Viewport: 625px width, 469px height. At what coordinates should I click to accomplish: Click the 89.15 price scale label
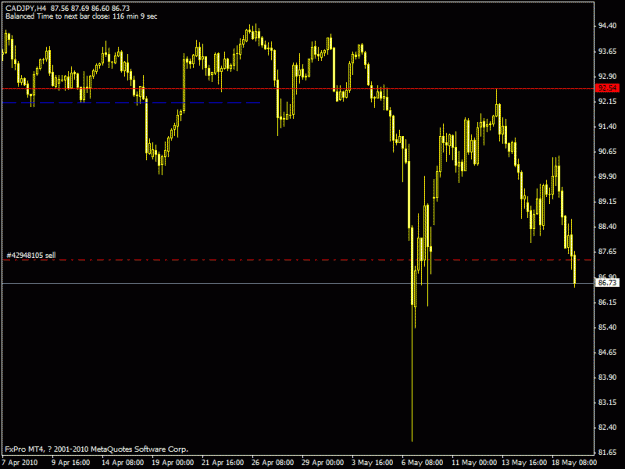[x=607, y=202]
